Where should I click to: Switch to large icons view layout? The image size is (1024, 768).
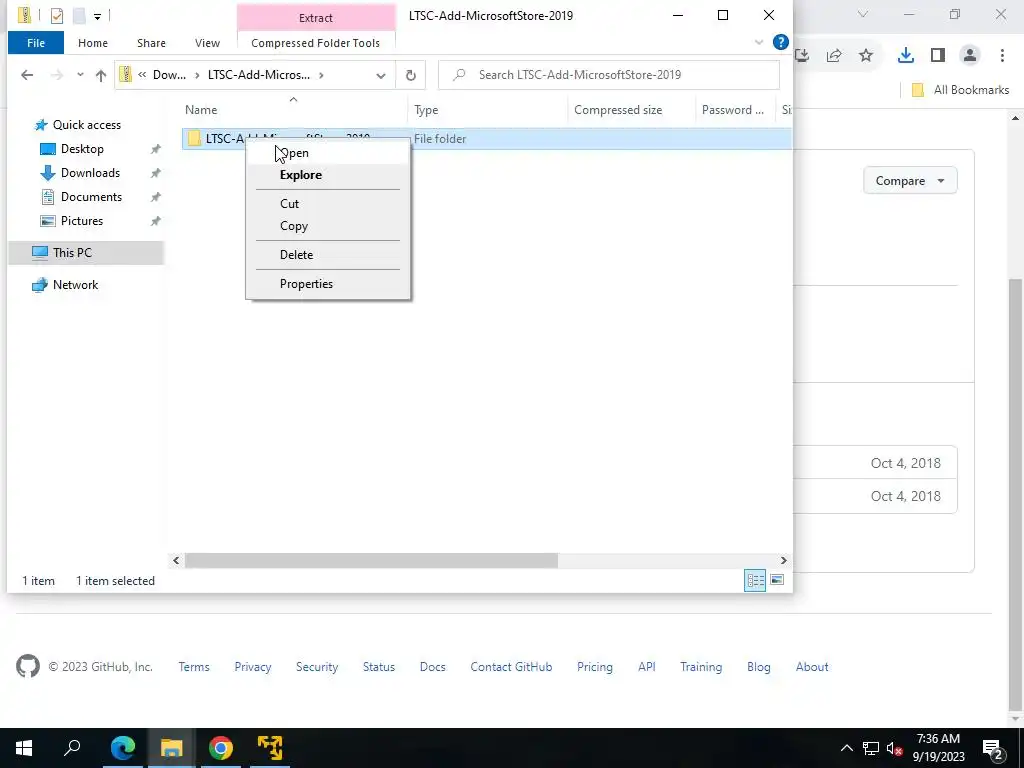pos(777,580)
